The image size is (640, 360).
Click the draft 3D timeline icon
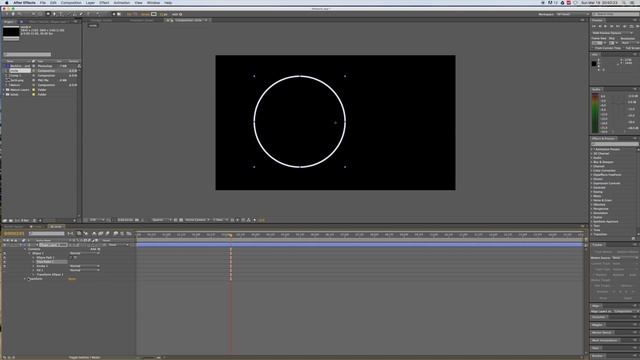[86, 233]
